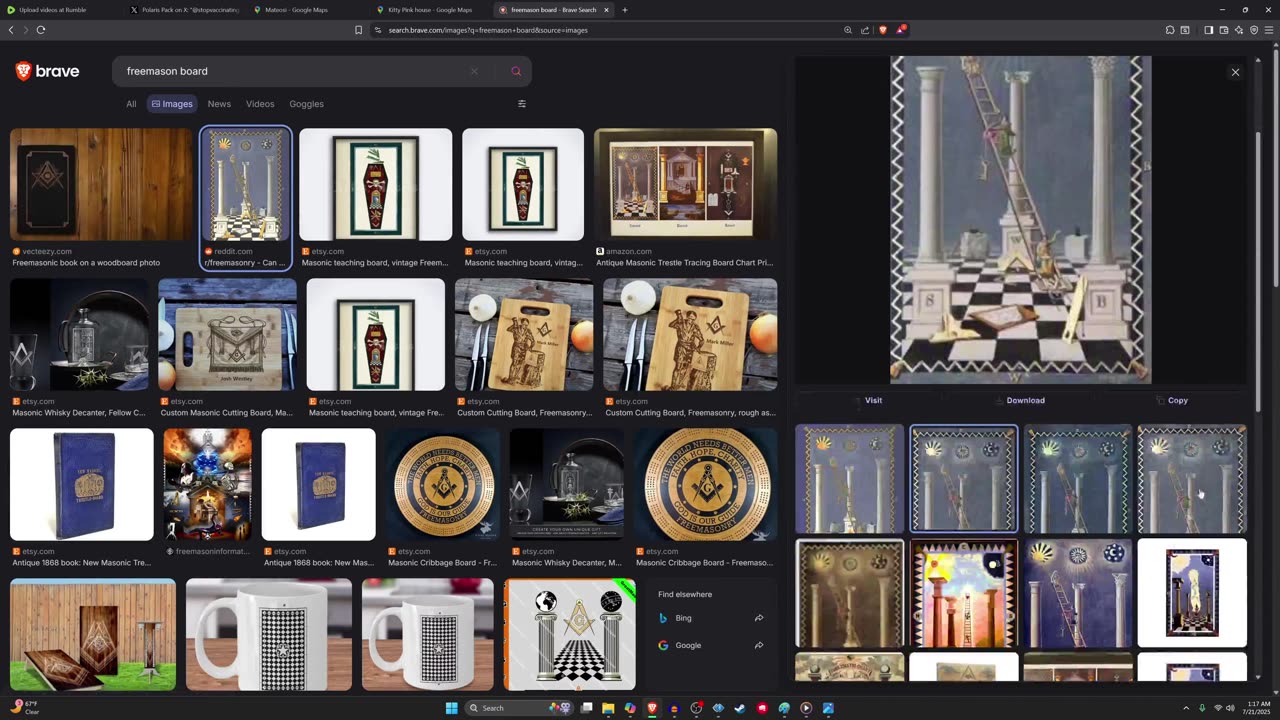Open page zoom control in address bar
Viewport: 1280px width, 720px height.
click(848, 30)
